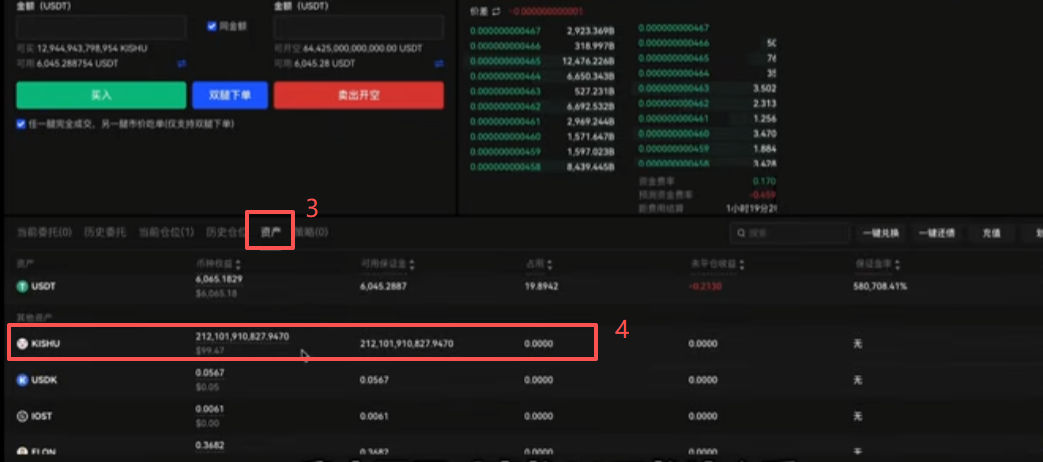Focus the right 金额 (USDT) input field
Image resolution: width=1043 pixels, height=462 pixels.
(359, 28)
